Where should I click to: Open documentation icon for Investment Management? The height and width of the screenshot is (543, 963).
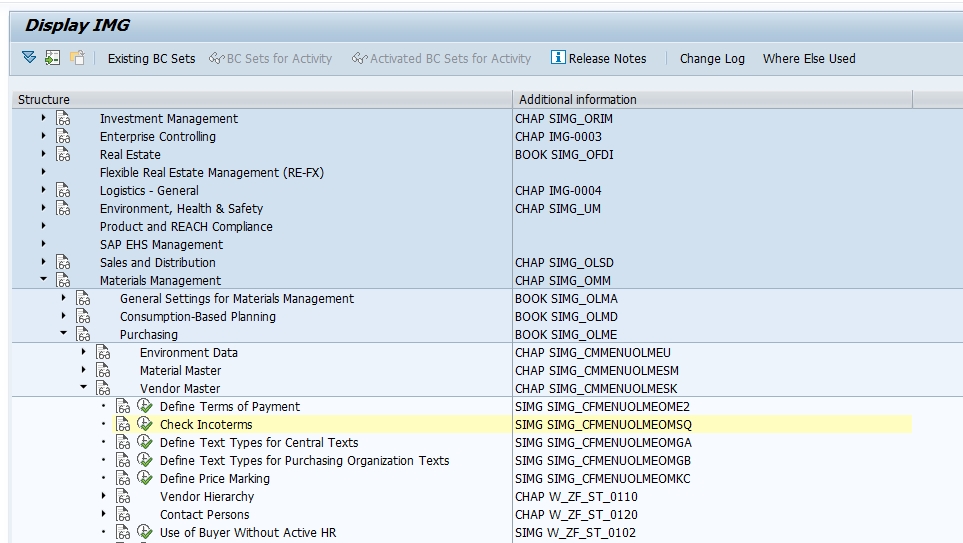(x=63, y=118)
